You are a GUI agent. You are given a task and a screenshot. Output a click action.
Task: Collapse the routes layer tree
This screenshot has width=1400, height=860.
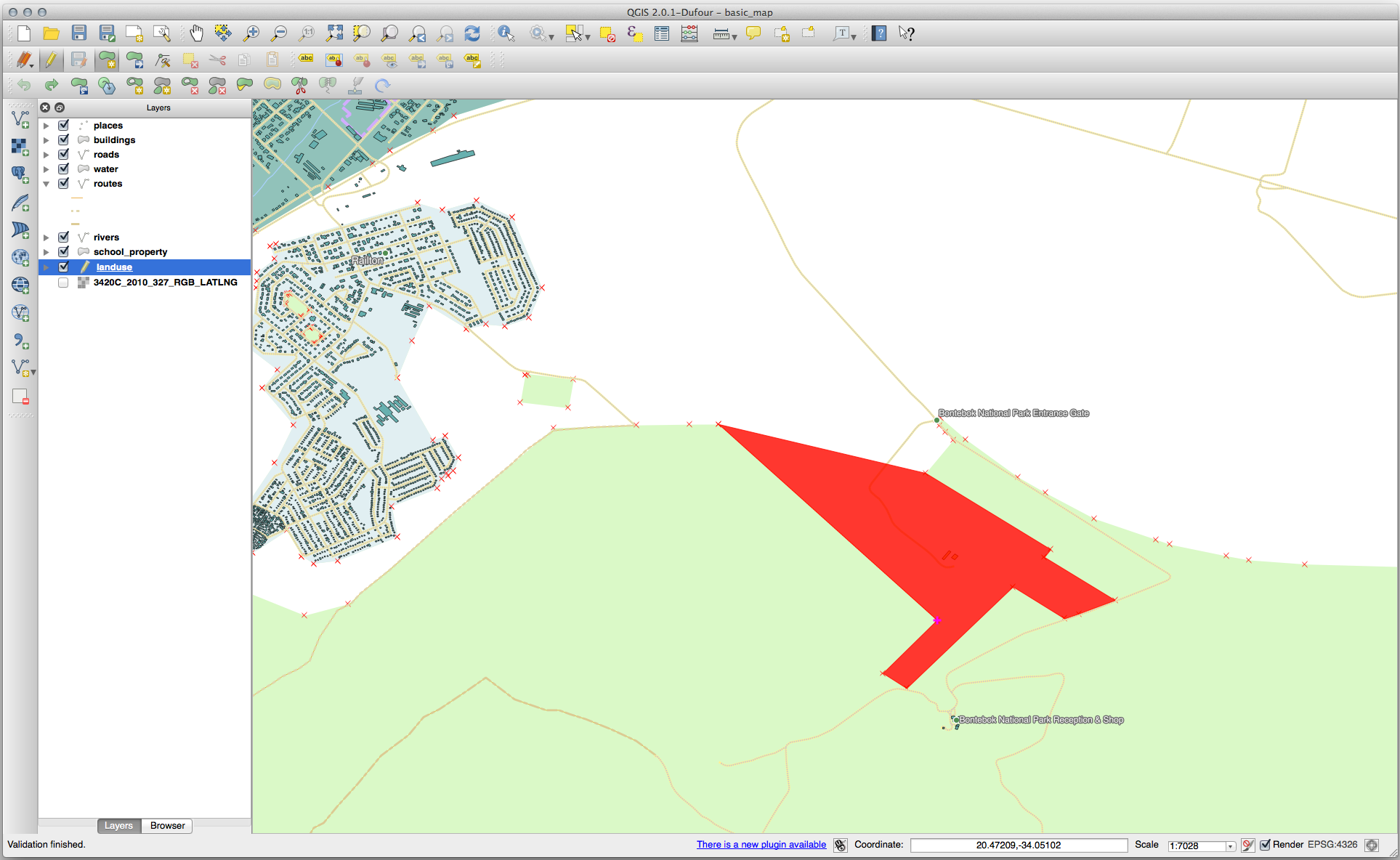pyautogui.click(x=46, y=184)
